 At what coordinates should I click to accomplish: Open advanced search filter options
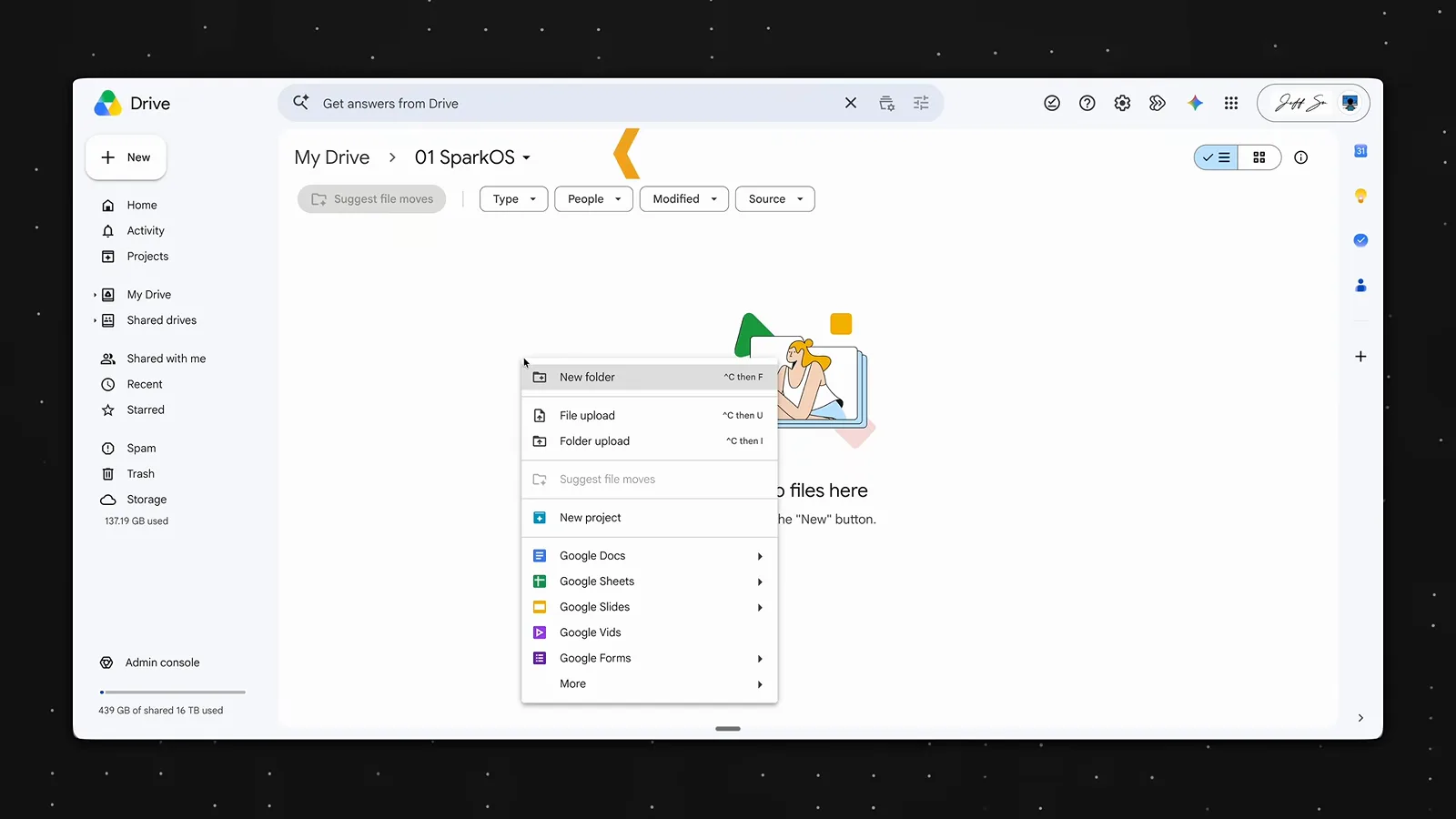tap(921, 104)
